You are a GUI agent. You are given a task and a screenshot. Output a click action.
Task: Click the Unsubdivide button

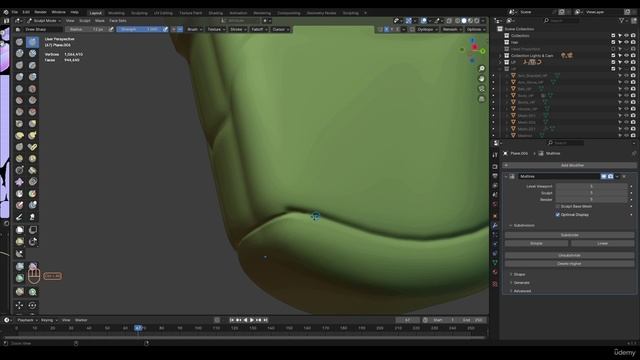[x=570, y=256]
